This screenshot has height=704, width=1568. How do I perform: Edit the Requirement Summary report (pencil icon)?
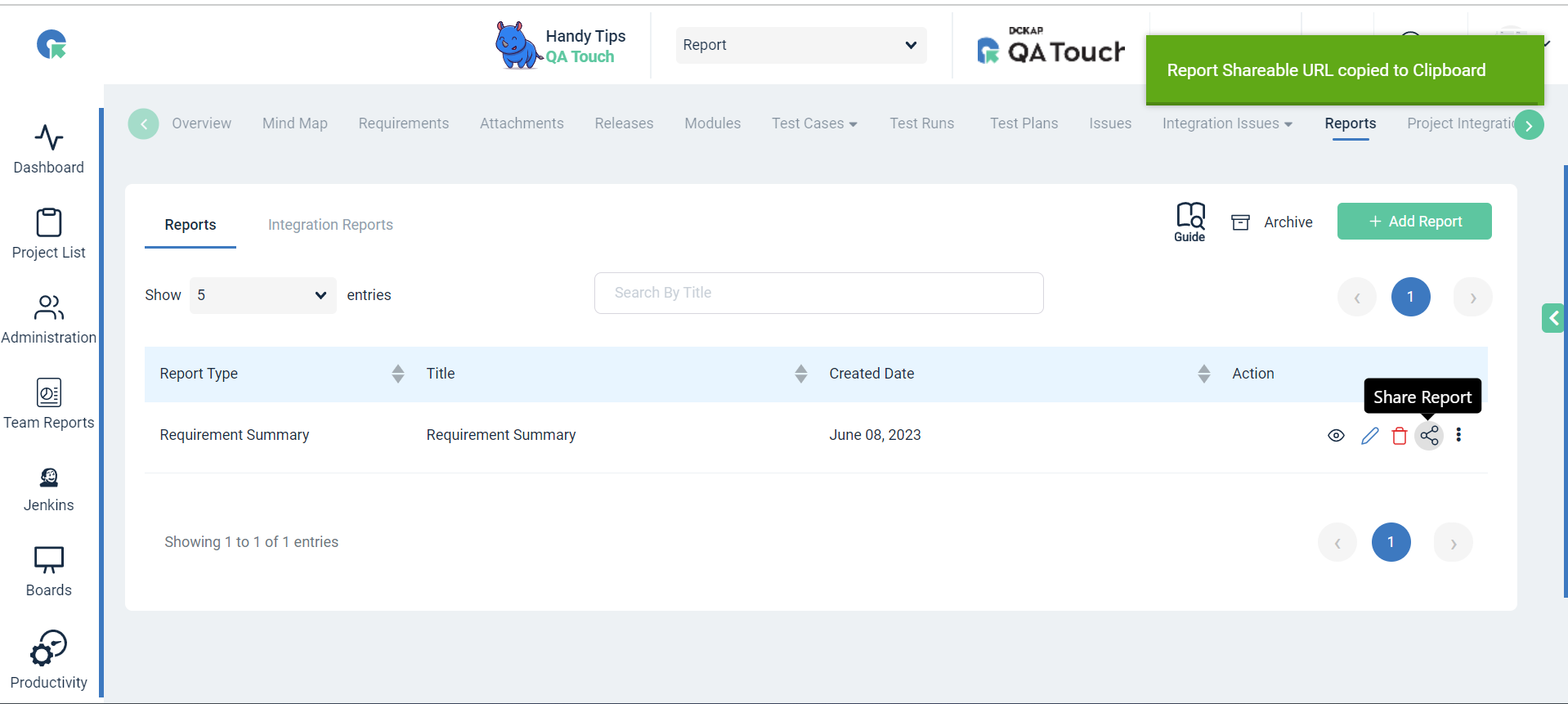pos(1369,436)
